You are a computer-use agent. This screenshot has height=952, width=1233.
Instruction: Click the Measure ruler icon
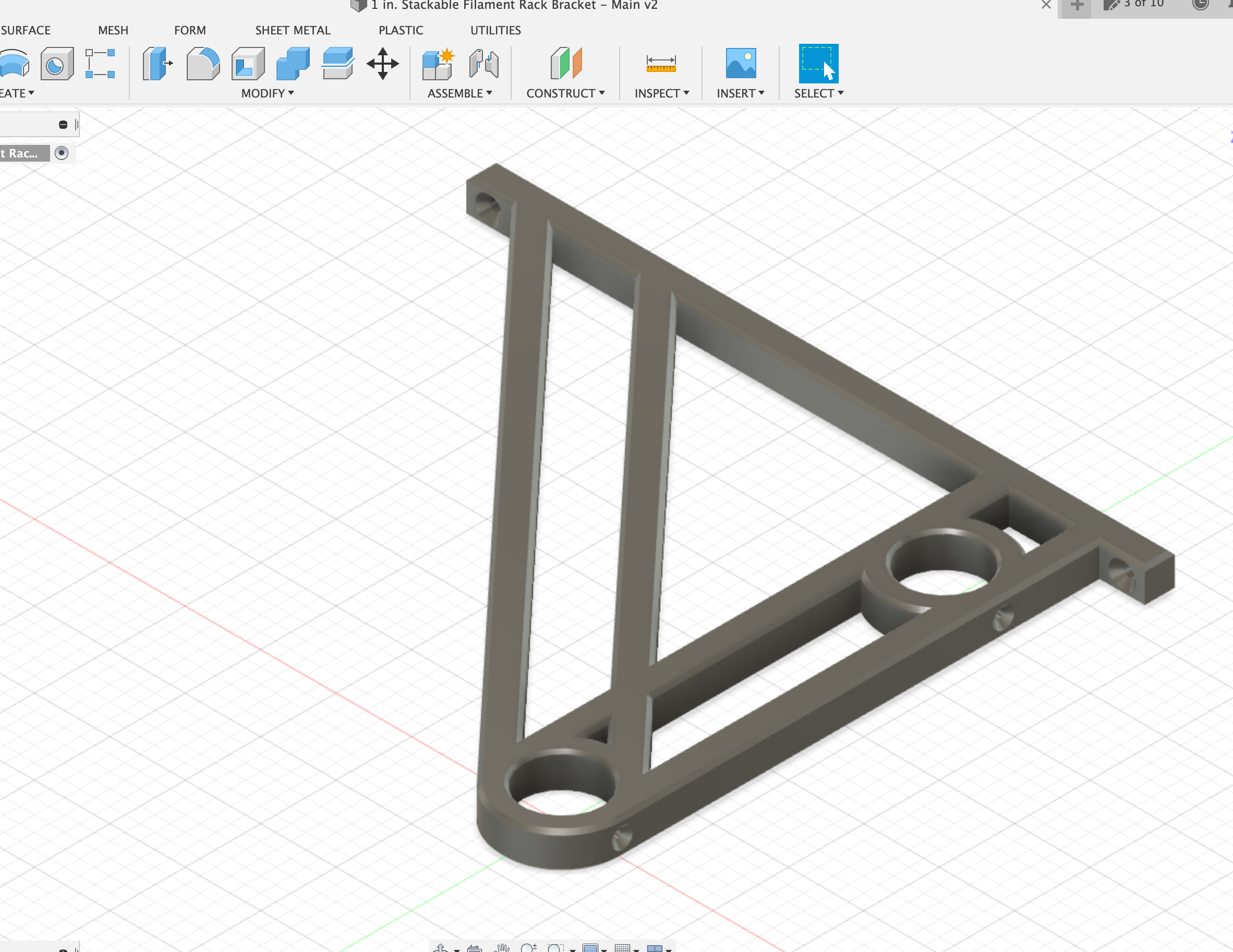pos(661,63)
